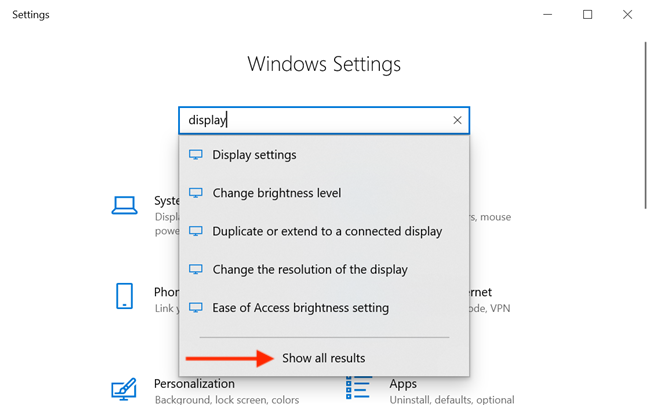Open the Apps settings category
This screenshot has height=405, width=648.
pyautogui.click(x=403, y=384)
